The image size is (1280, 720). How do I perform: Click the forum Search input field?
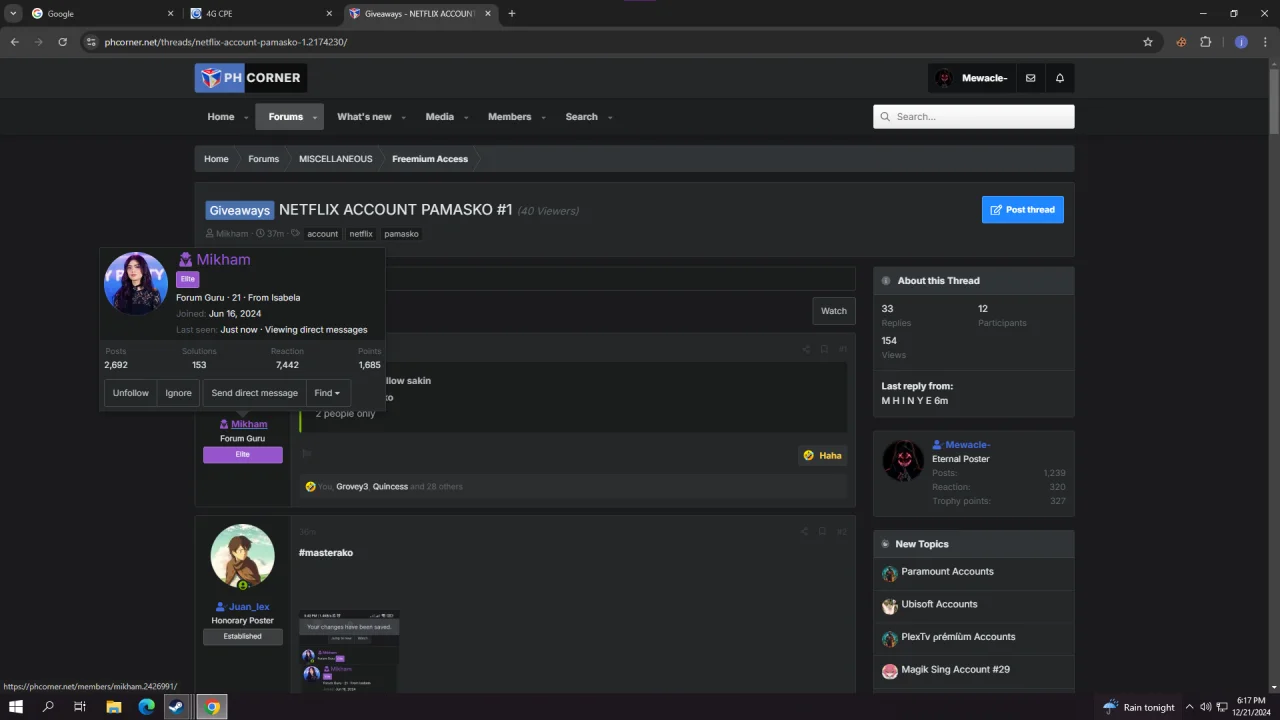974,117
